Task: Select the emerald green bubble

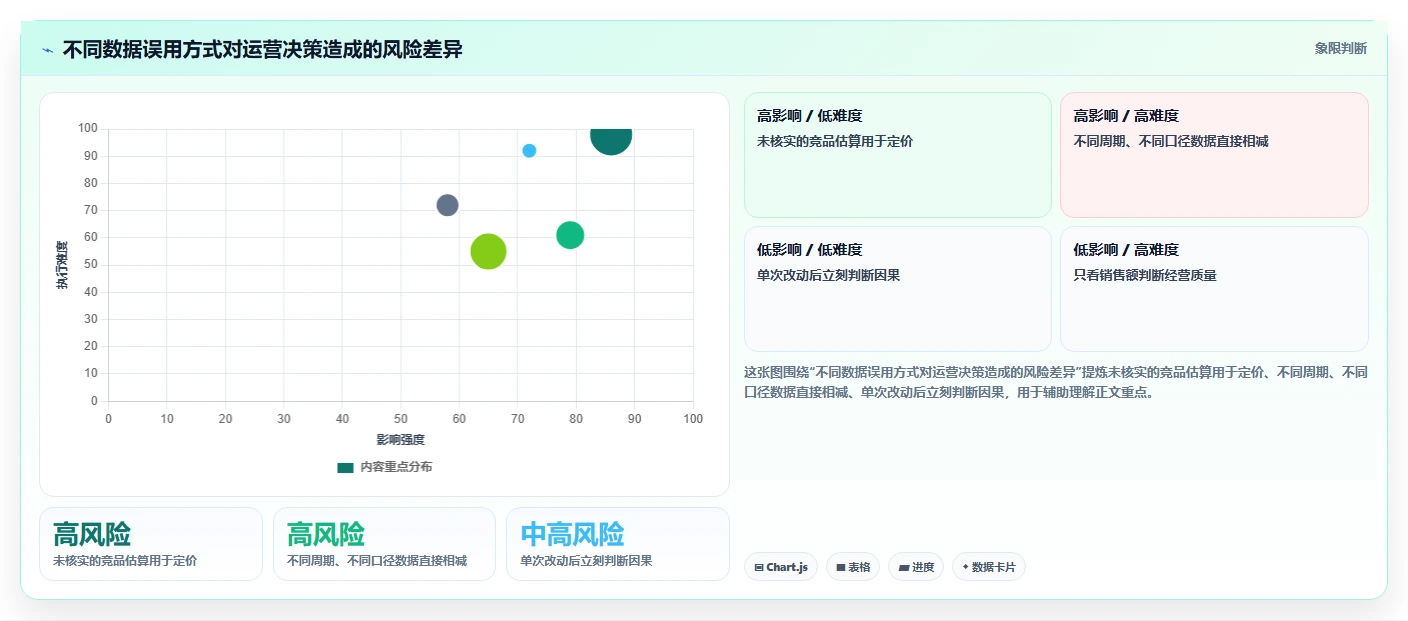Action: coord(570,235)
